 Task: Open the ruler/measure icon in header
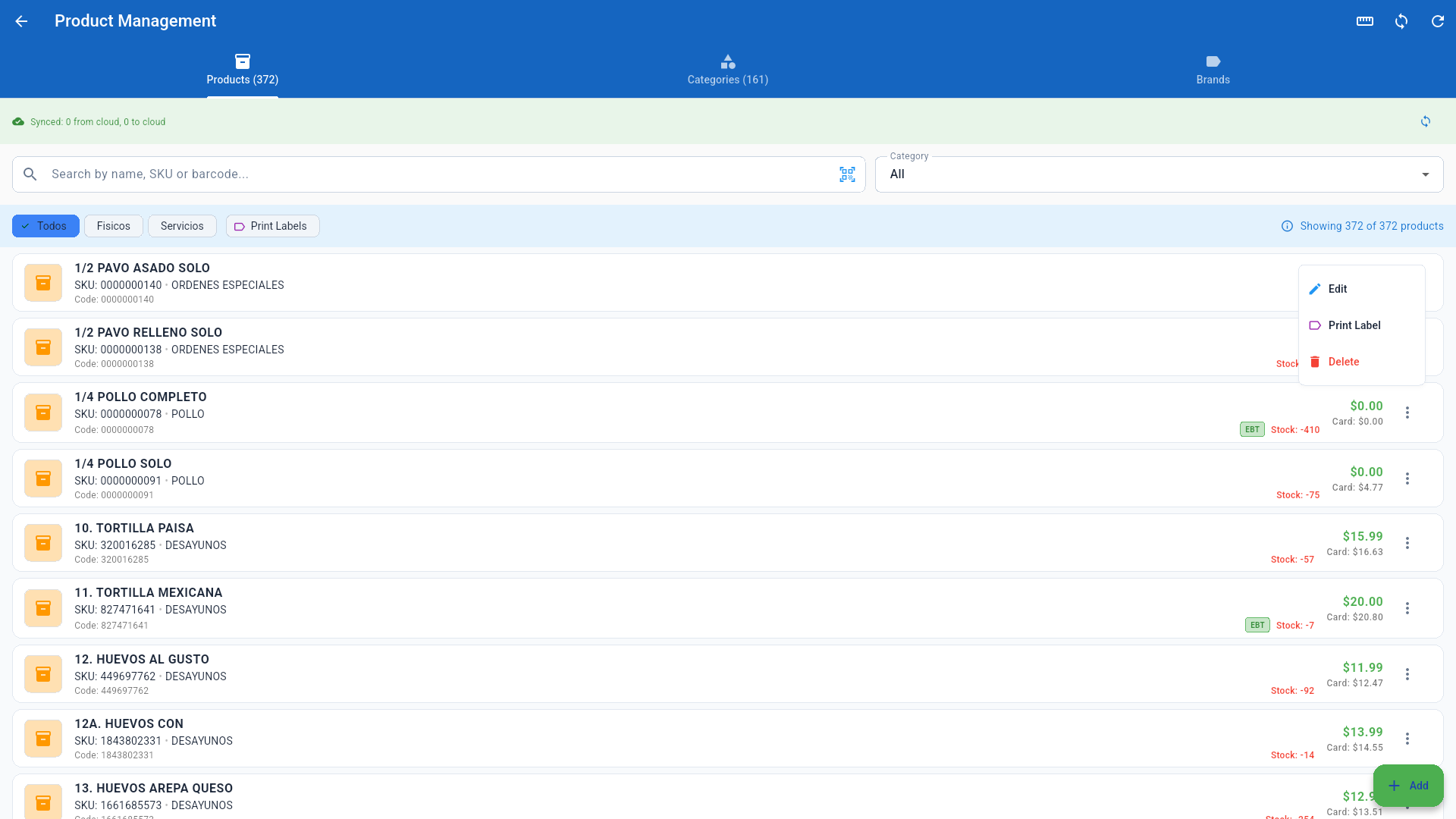click(1365, 21)
